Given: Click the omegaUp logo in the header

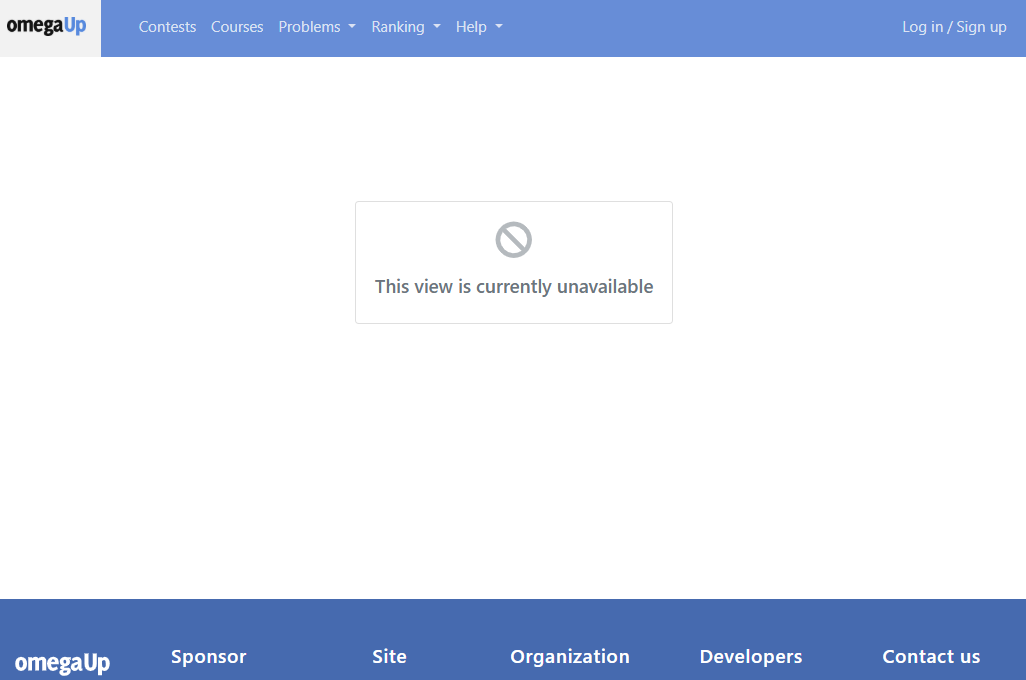Looking at the screenshot, I should click(x=46, y=26).
